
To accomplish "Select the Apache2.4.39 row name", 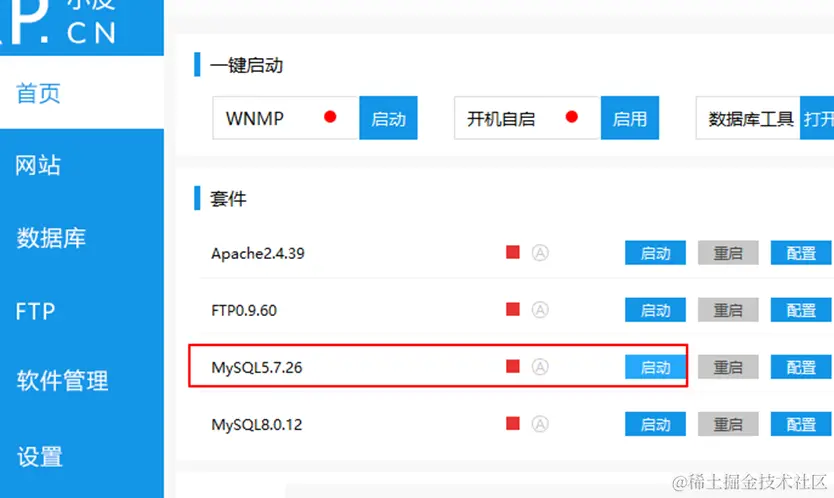I will click(258, 253).
